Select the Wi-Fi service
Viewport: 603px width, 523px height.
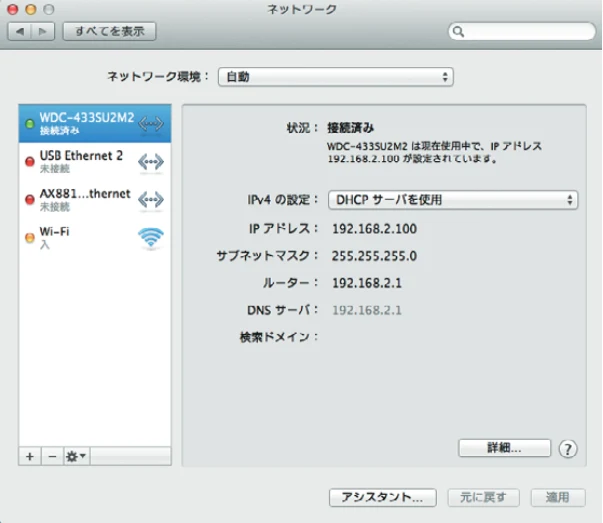point(95,238)
